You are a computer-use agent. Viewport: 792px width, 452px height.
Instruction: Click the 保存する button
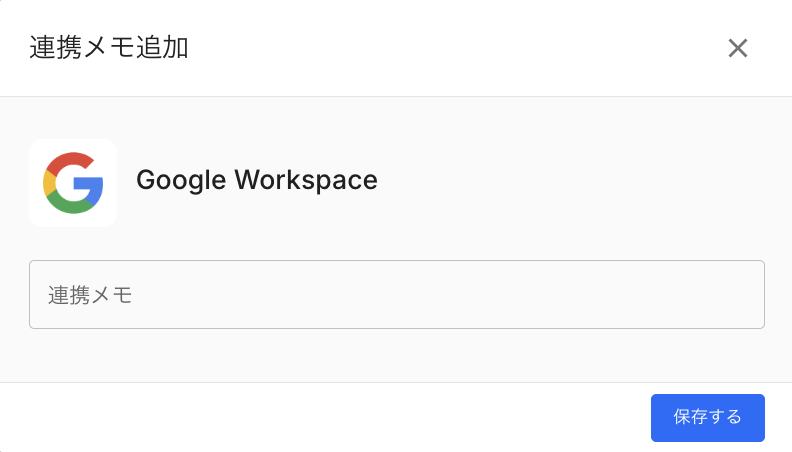[707, 417]
